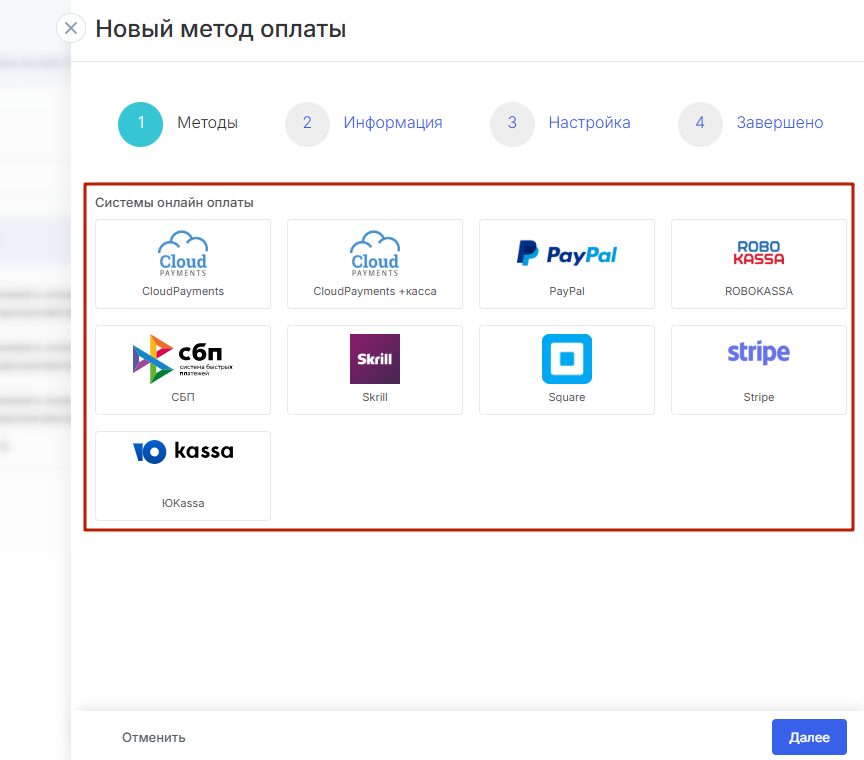Select the Stripe logo

coord(758,353)
